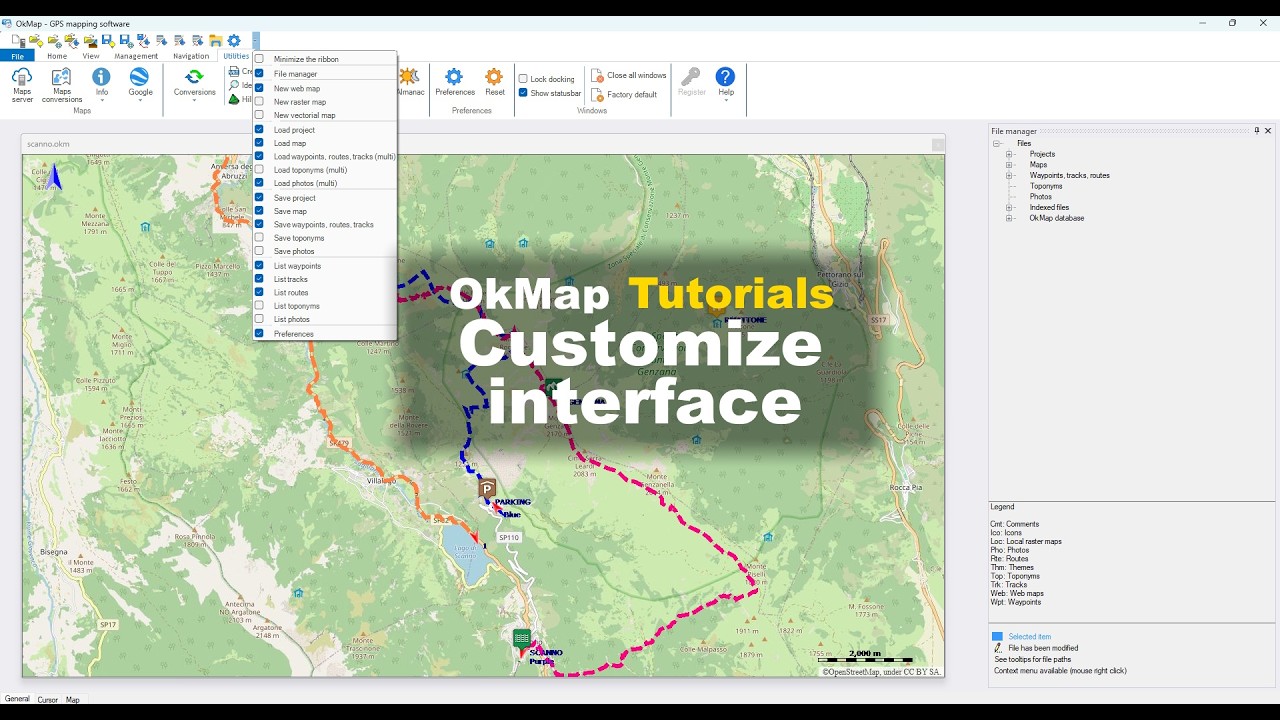Enable New raster map in customize menu
The height and width of the screenshot is (720, 1280).
[x=259, y=102]
